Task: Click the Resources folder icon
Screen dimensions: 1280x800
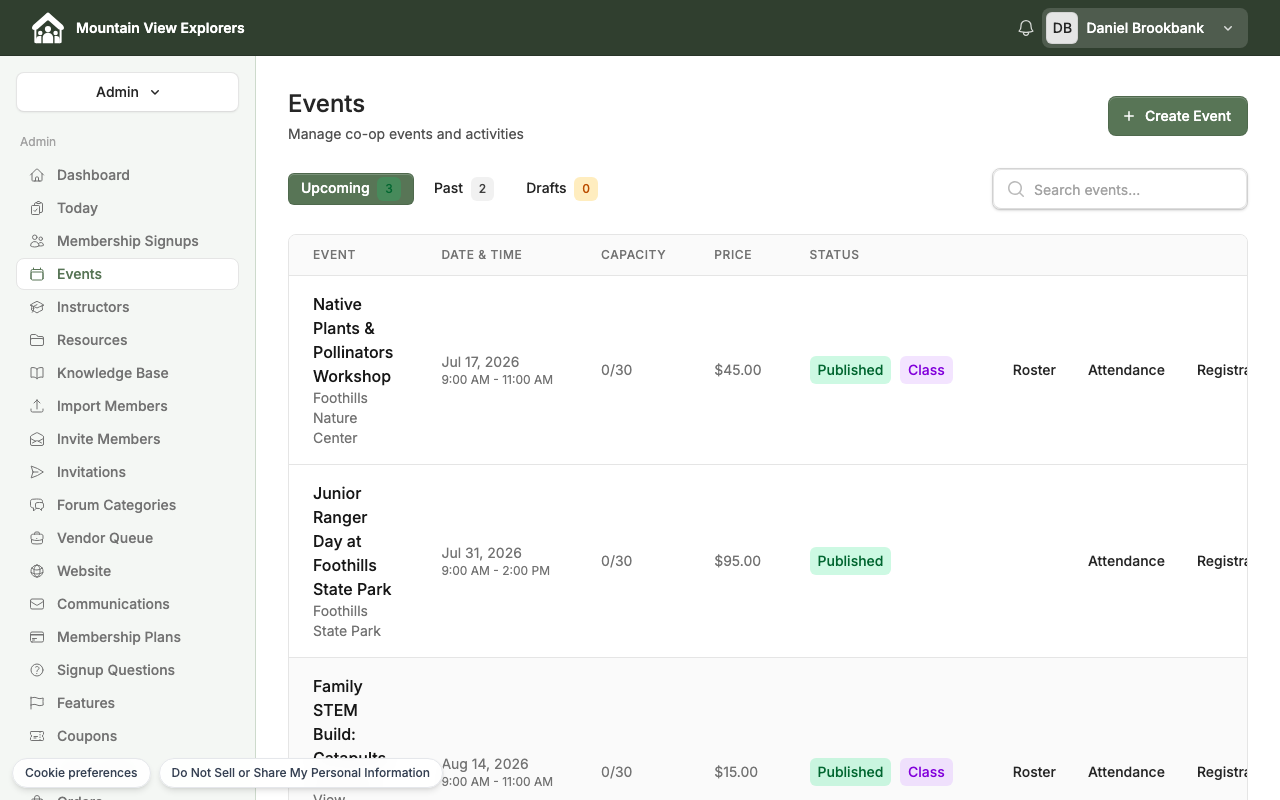Action: (37, 340)
